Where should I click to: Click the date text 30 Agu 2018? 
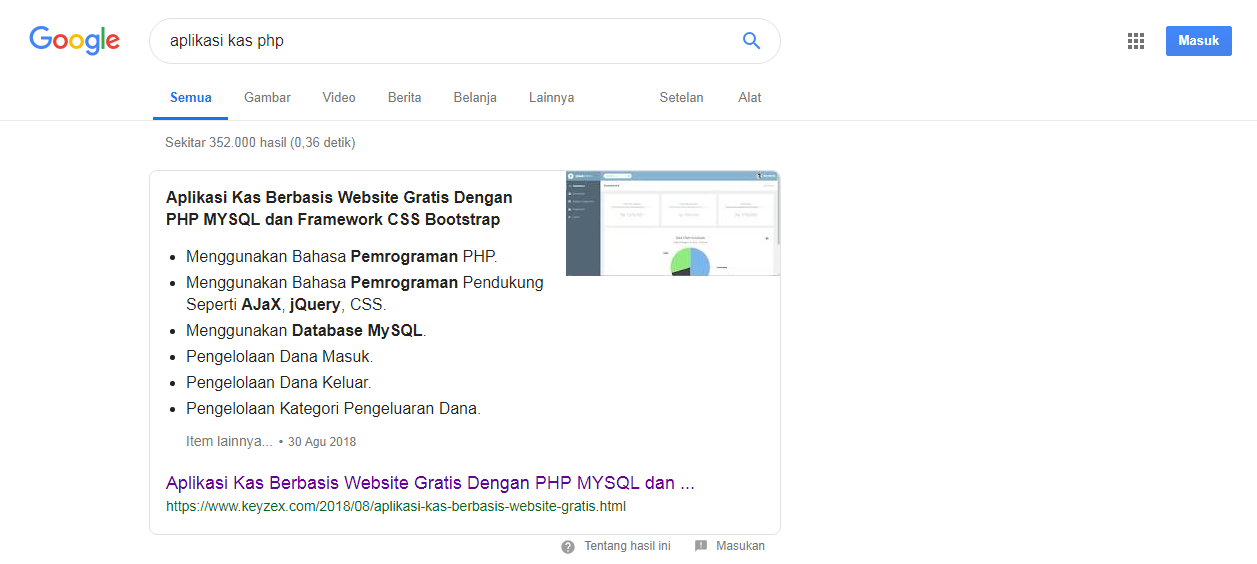[x=322, y=442]
